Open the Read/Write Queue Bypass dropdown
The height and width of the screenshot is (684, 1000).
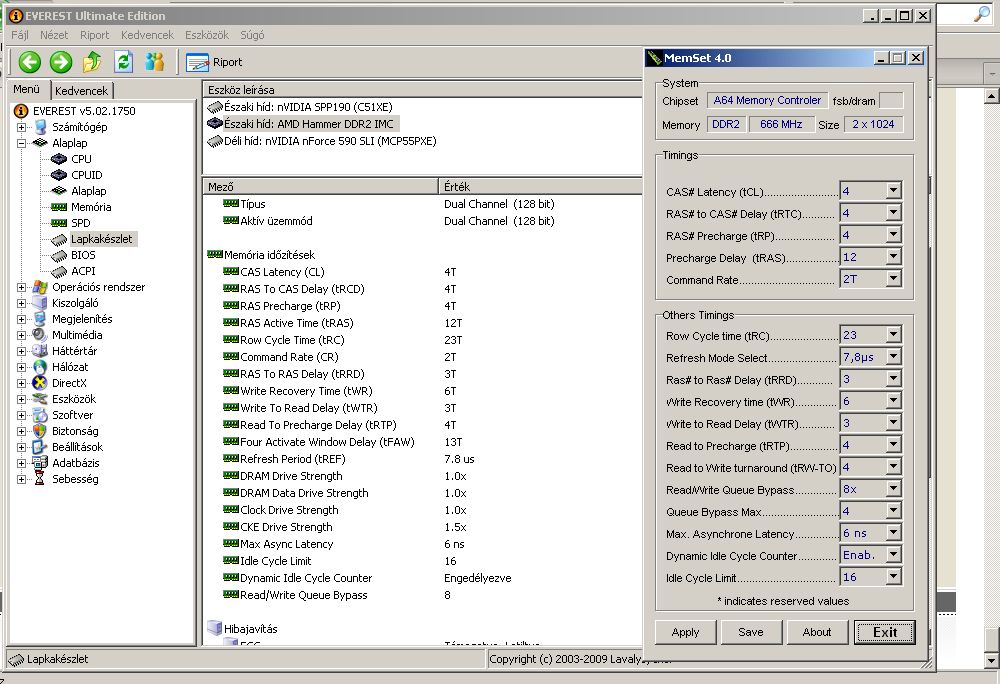click(x=893, y=489)
